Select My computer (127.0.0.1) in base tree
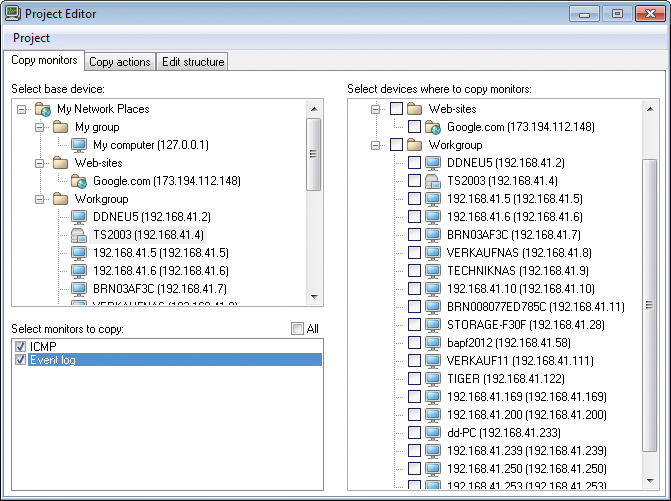 (x=151, y=145)
